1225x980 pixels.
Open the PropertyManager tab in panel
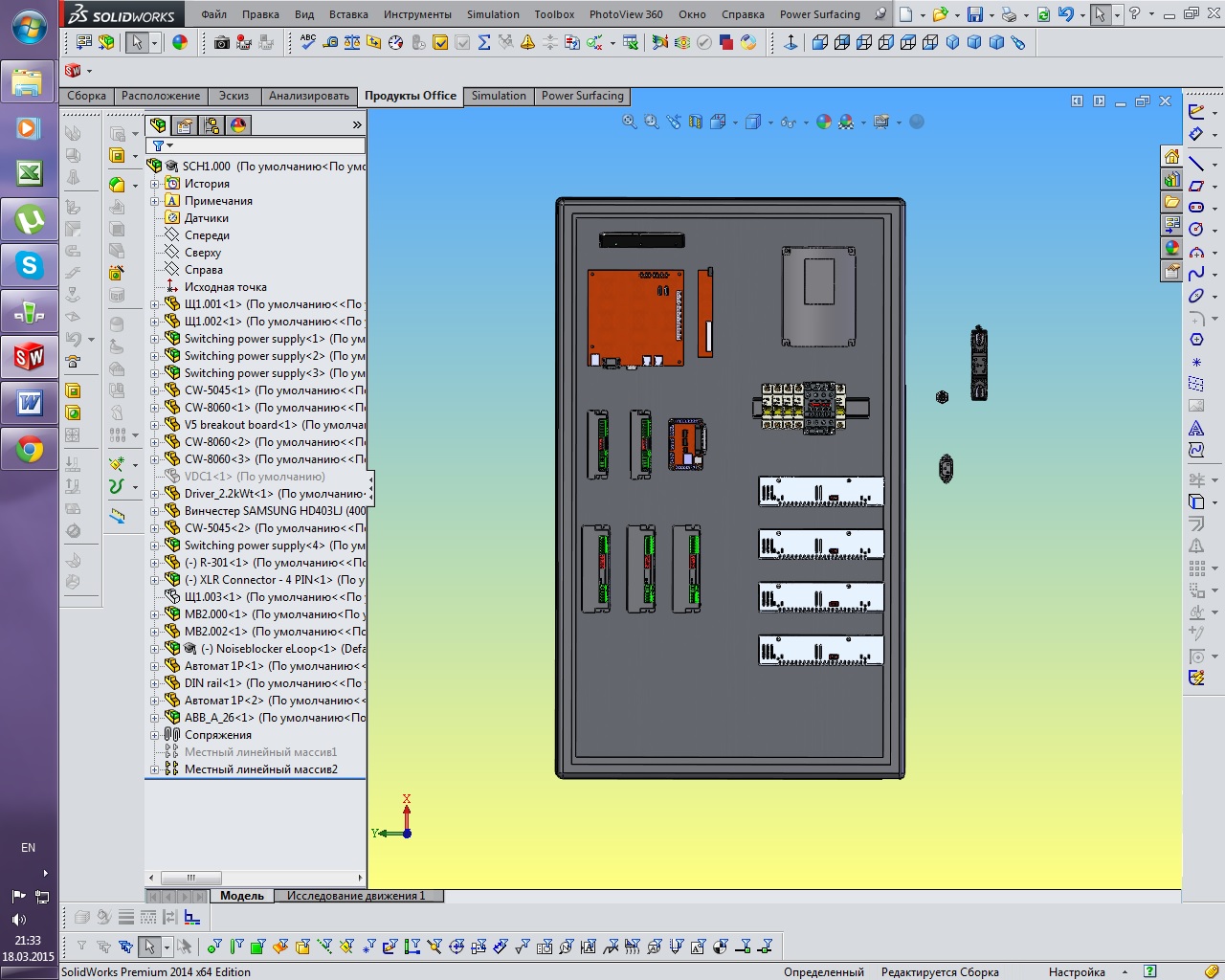click(185, 125)
